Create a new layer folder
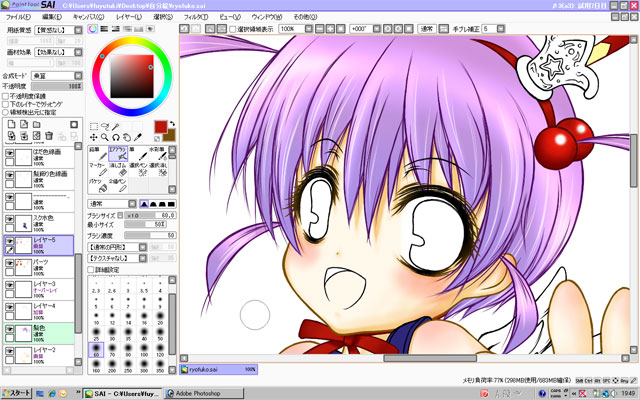The image size is (640, 400). 37,124
